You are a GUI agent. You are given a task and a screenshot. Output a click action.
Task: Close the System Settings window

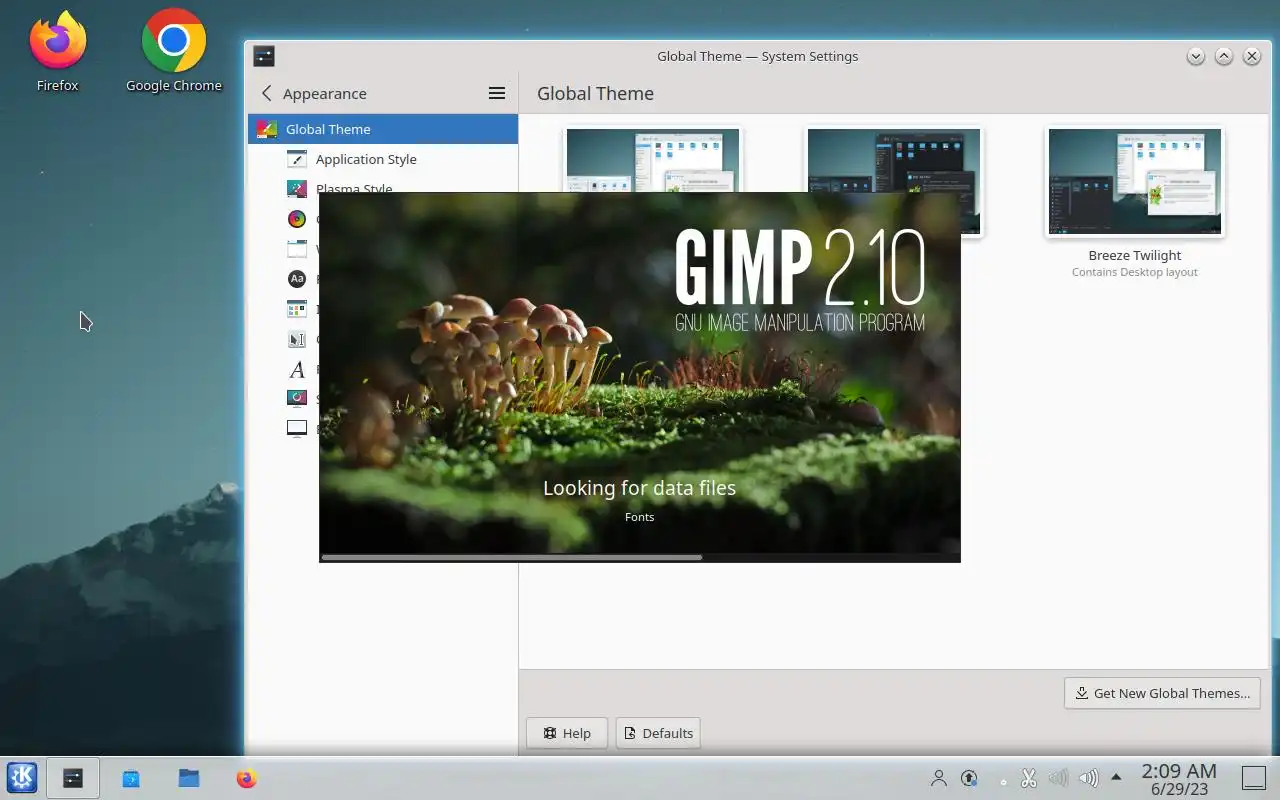tap(1252, 56)
